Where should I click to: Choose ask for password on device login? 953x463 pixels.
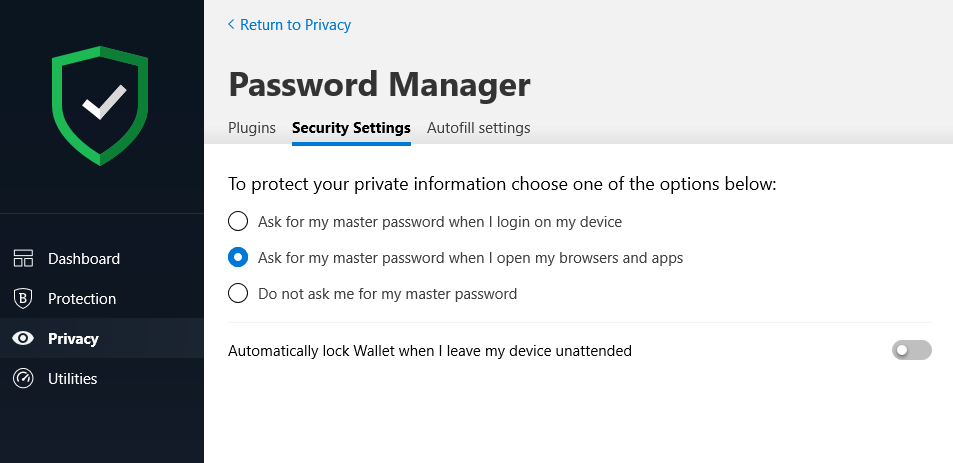pos(238,221)
